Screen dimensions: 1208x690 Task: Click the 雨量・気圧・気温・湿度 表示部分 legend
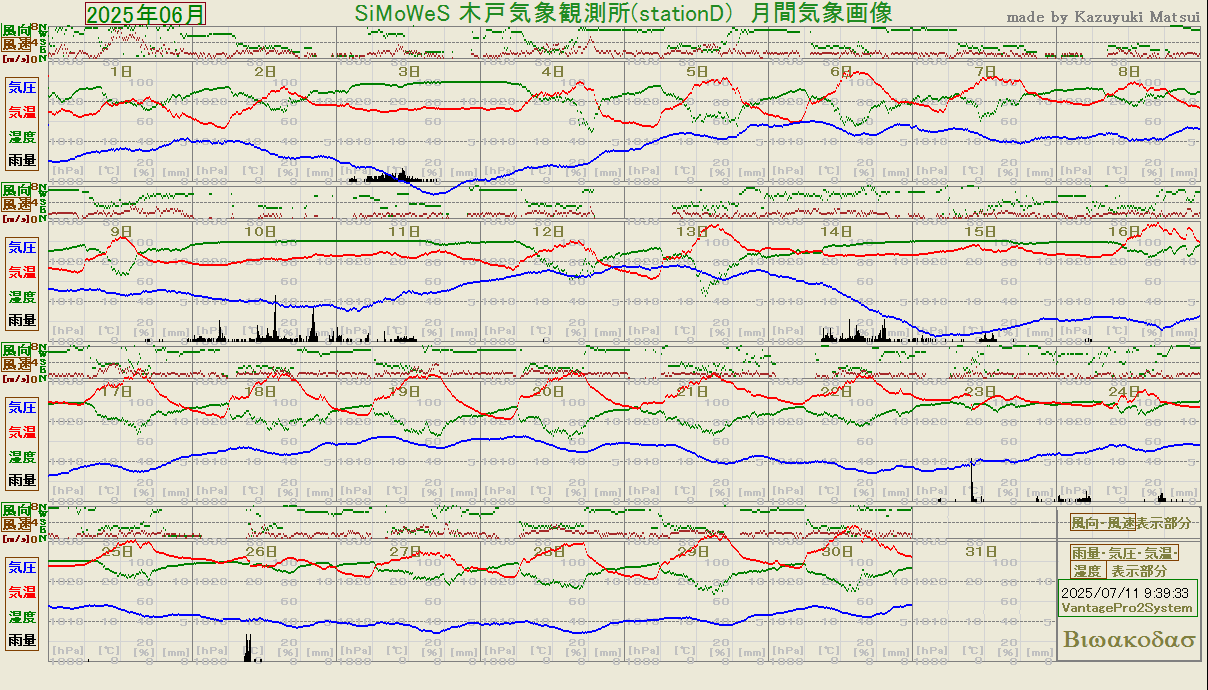1125,562
